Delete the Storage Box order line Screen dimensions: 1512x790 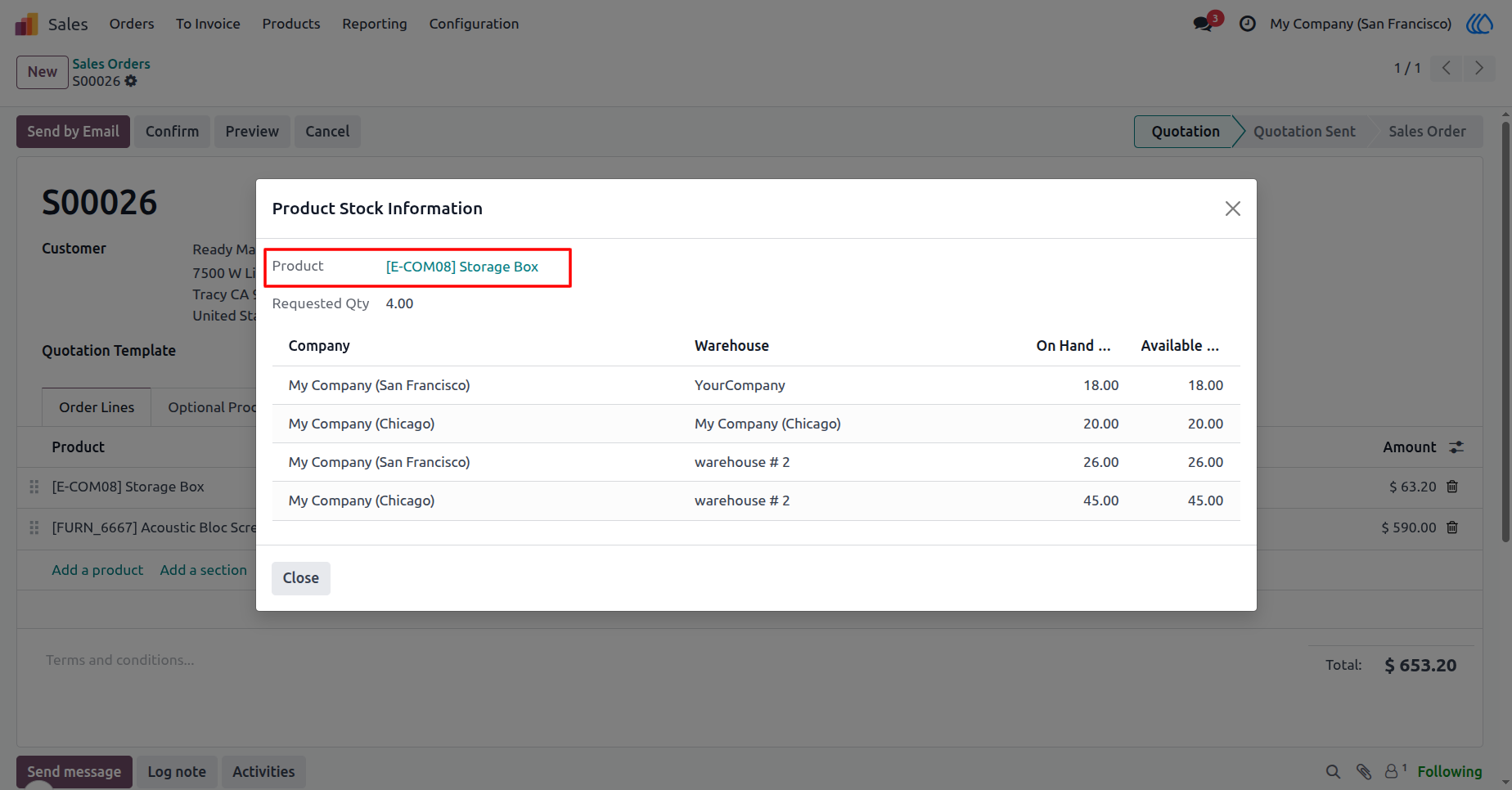pos(1452,487)
